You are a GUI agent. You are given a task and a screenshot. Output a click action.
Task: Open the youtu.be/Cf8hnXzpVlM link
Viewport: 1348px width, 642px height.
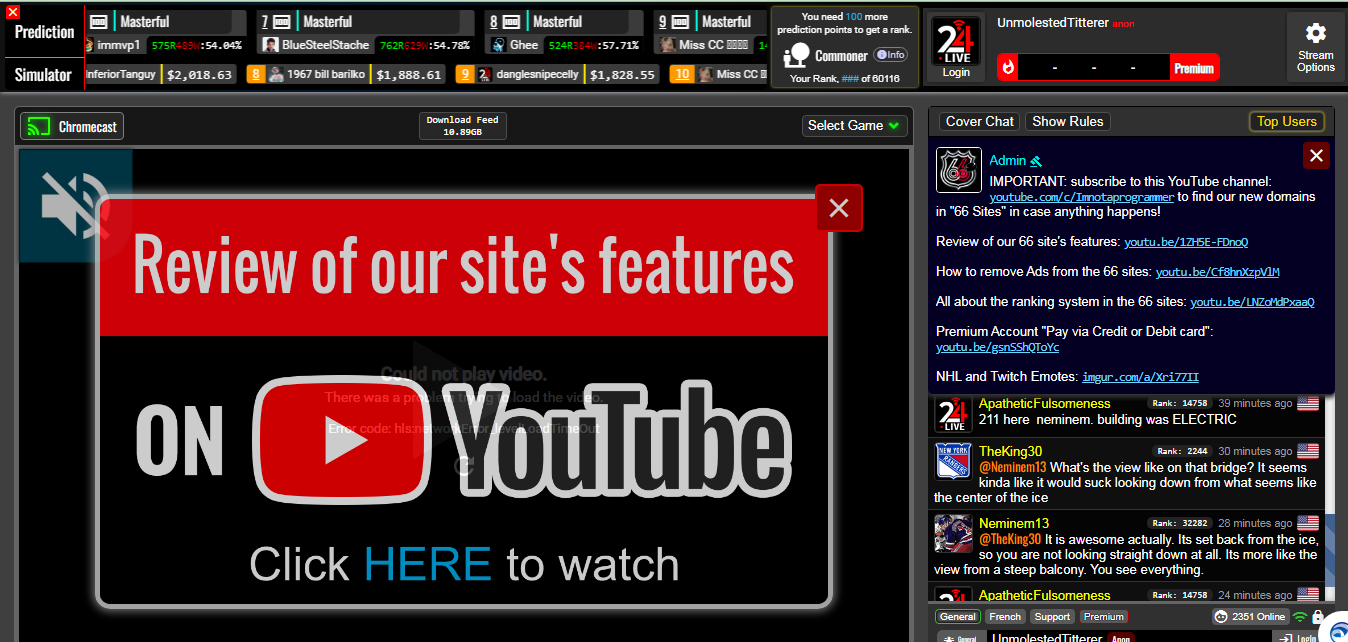point(1218,272)
